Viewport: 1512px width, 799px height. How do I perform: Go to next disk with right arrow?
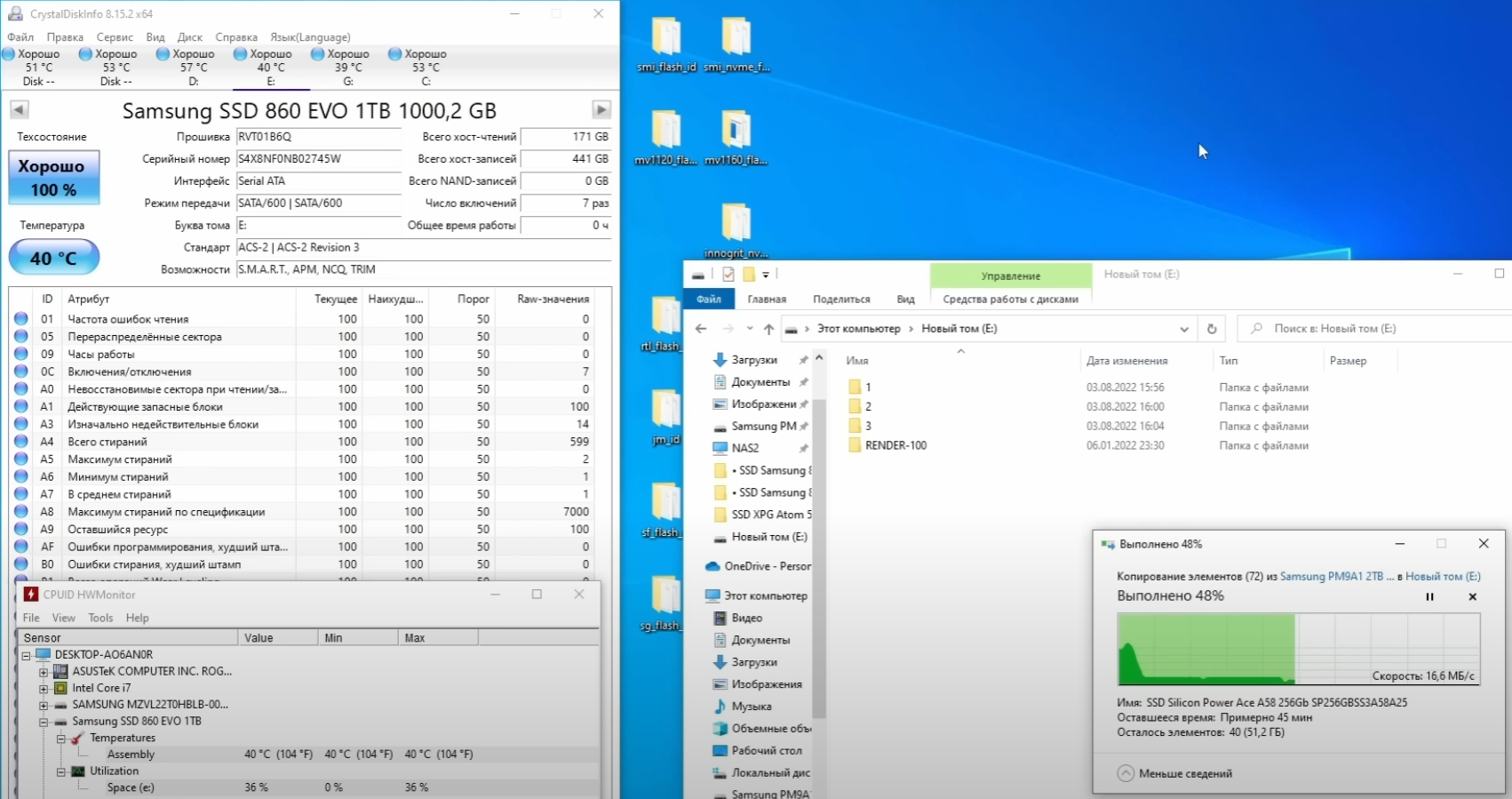pos(601,109)
